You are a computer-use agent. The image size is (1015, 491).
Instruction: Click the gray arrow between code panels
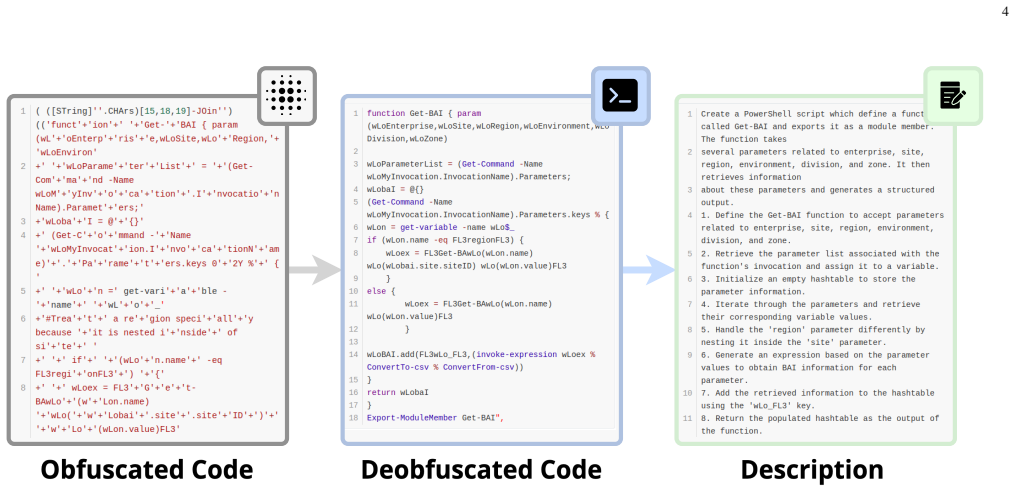tap(315, 270)
